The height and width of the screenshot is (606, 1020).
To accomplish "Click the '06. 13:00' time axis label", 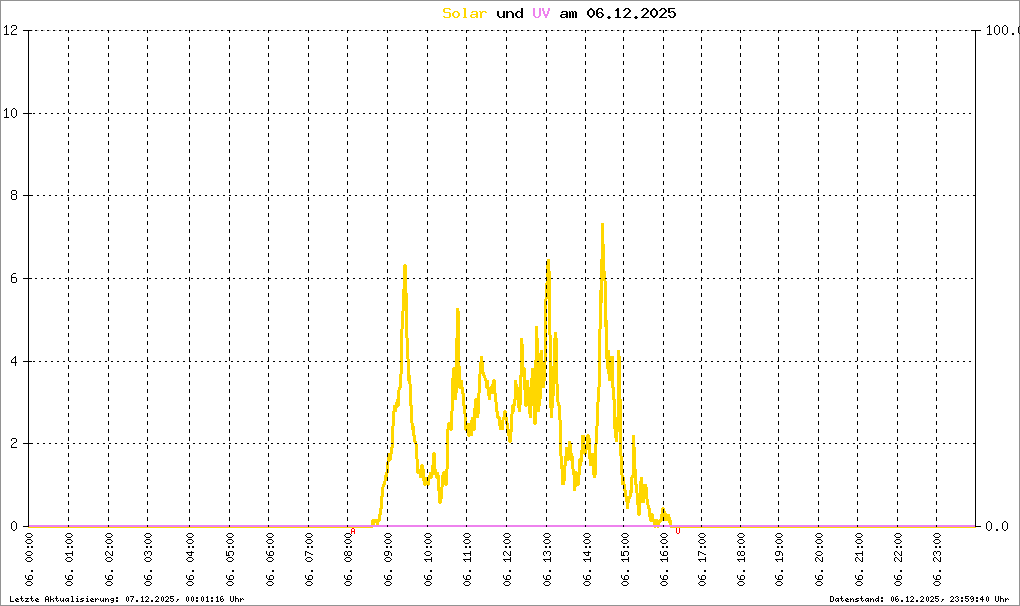I will [546, 560].
